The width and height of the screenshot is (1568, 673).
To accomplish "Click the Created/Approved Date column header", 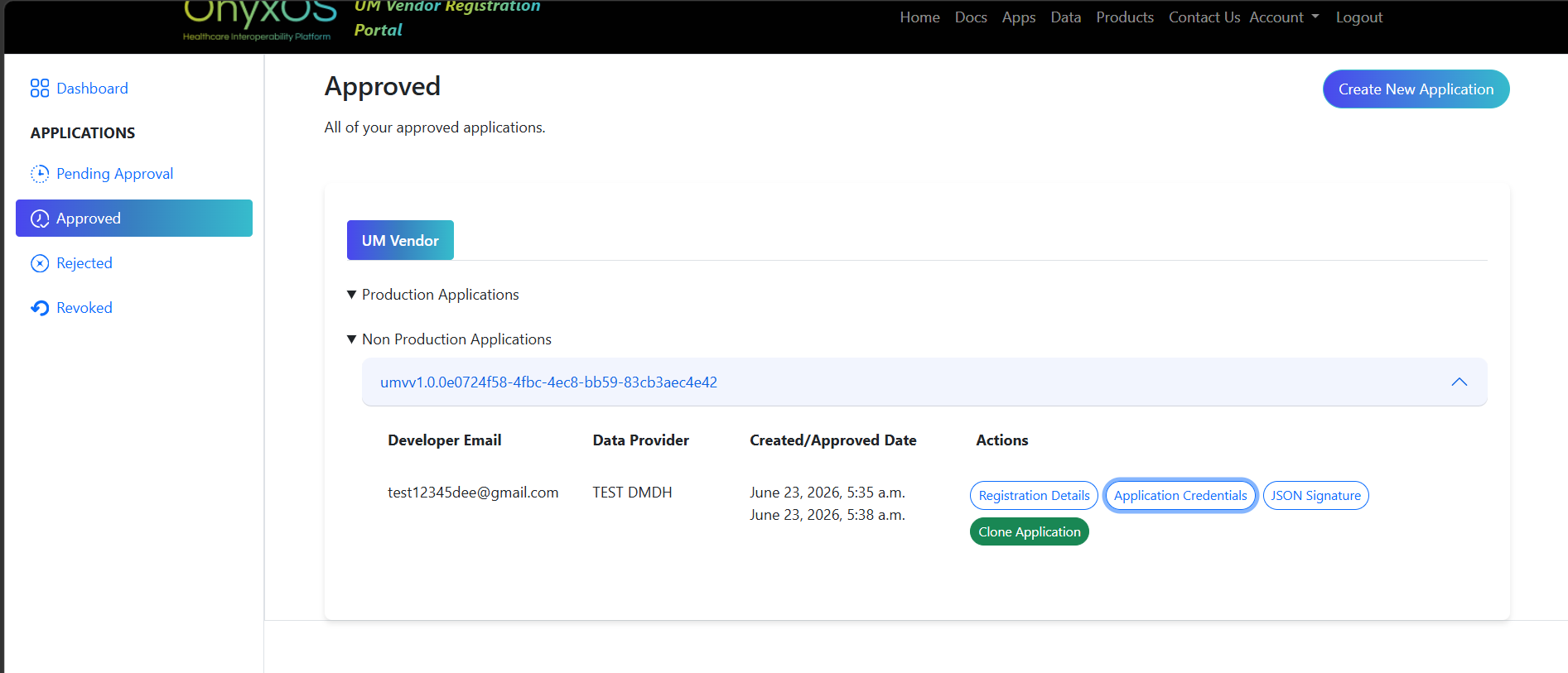I will pos(833,440).
